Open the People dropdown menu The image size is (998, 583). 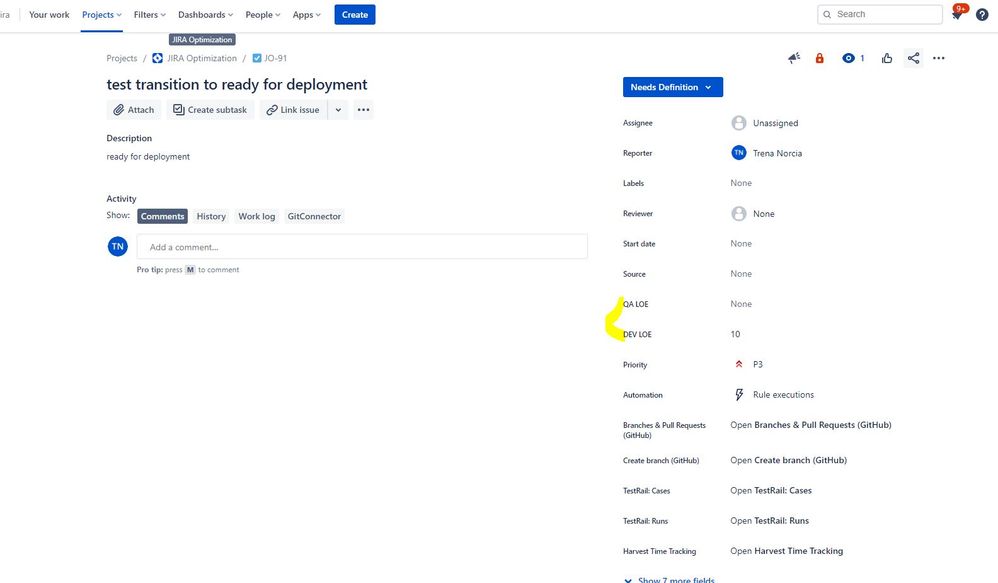(263, 15)
